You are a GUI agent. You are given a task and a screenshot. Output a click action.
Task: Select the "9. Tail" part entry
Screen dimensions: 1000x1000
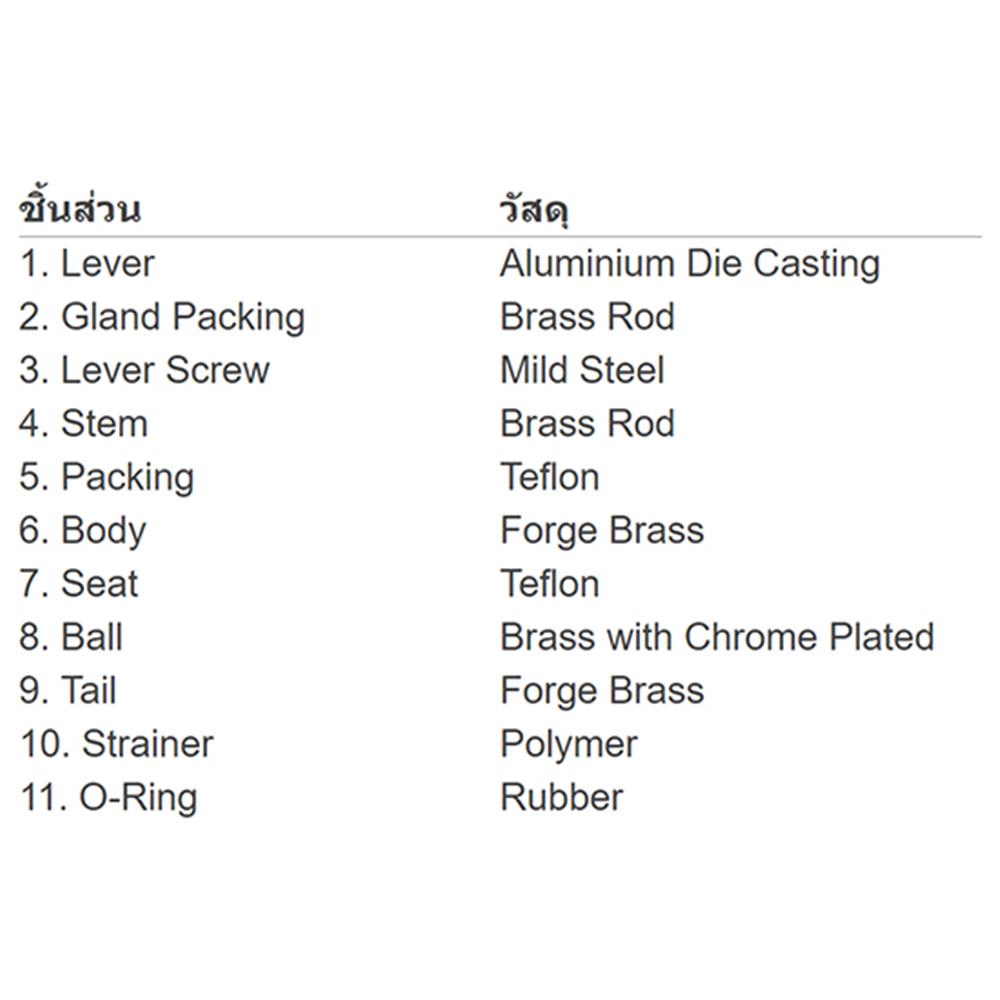point(68,691)
